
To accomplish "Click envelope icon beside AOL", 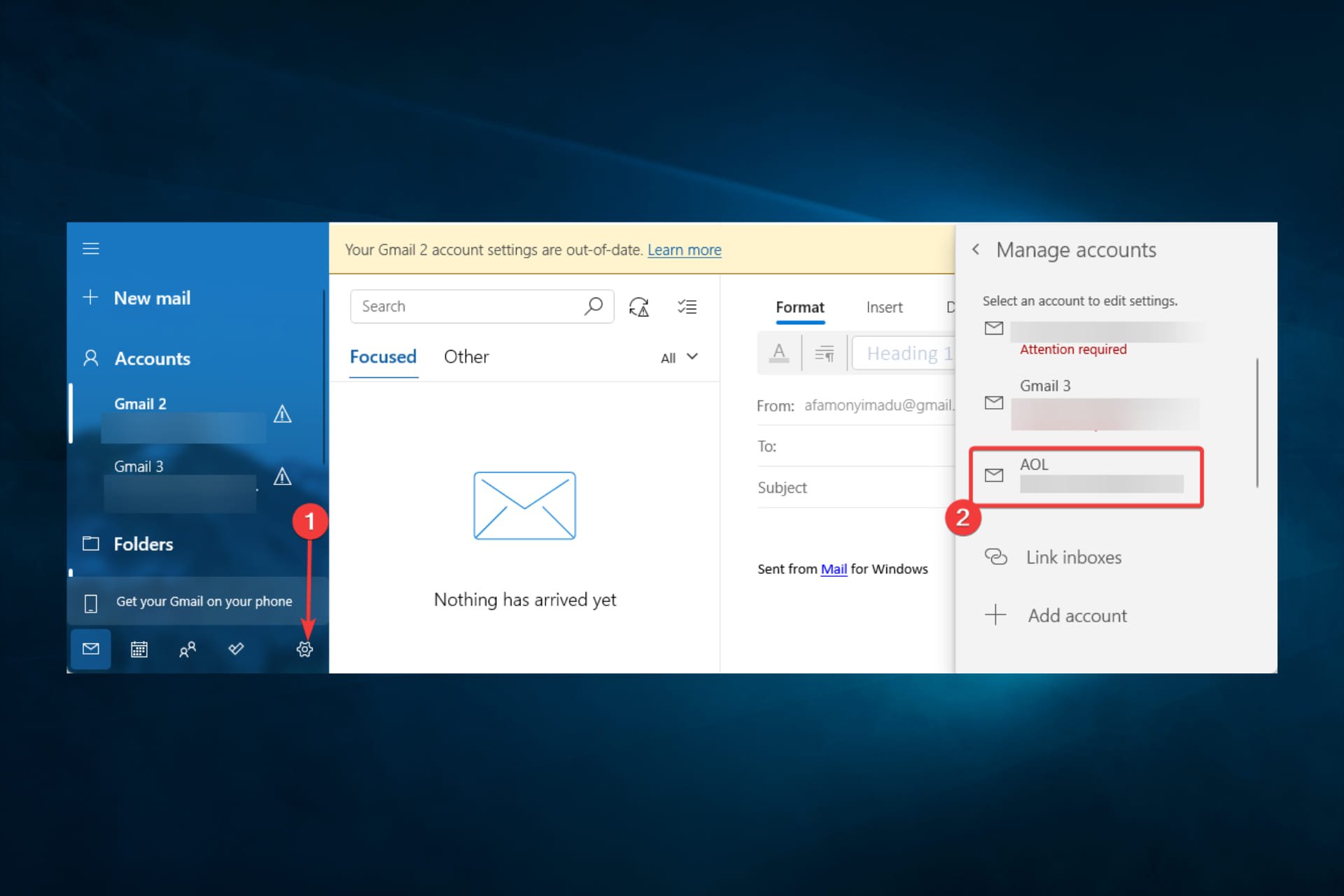I will pyautogui.click(x=994, y=475).
